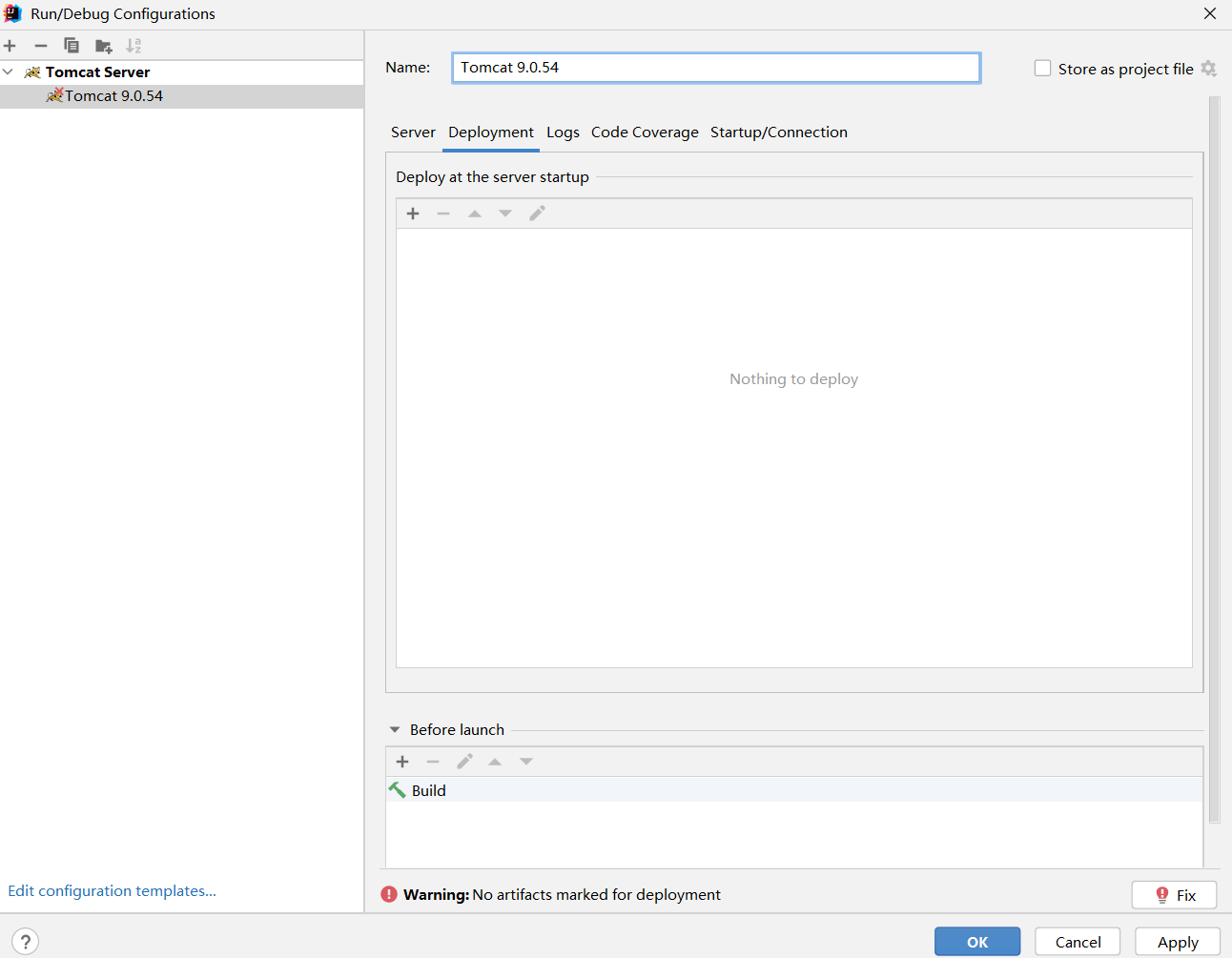1232x958 pixels.
Task: Click the red warning icon
Action: point(389,894)
